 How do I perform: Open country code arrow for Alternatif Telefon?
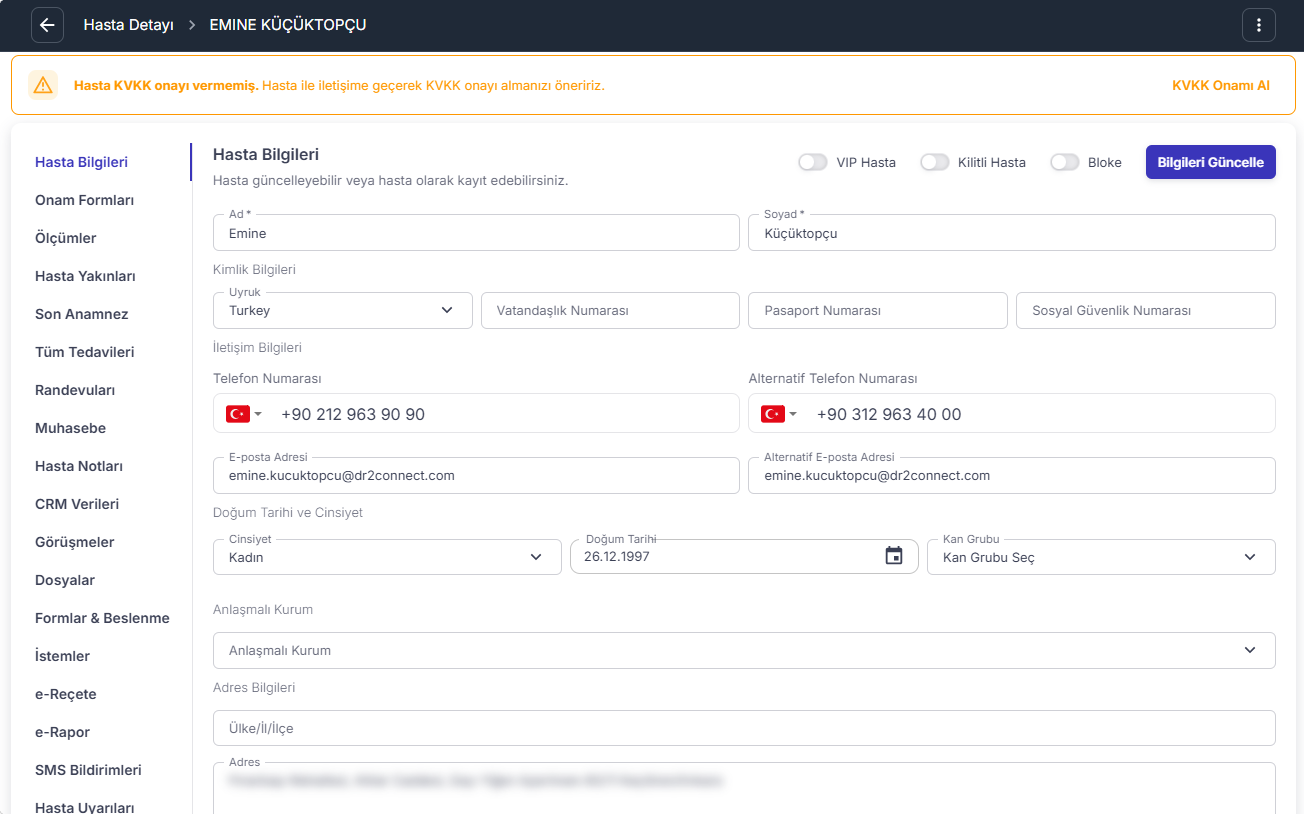click(794, 414)
